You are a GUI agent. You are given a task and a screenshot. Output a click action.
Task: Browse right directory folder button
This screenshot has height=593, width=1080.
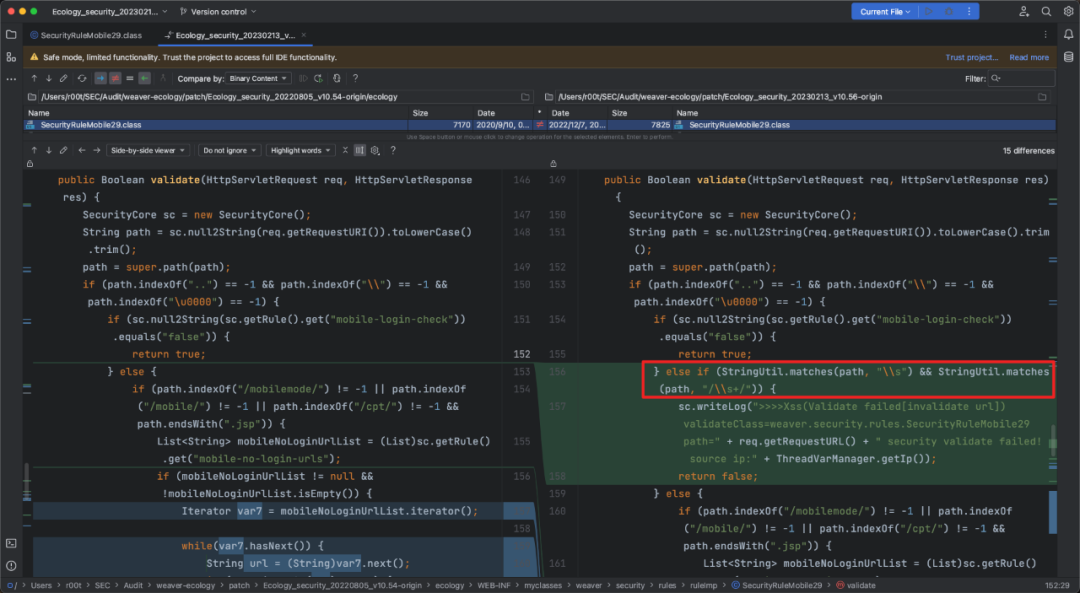point(1042,97)
